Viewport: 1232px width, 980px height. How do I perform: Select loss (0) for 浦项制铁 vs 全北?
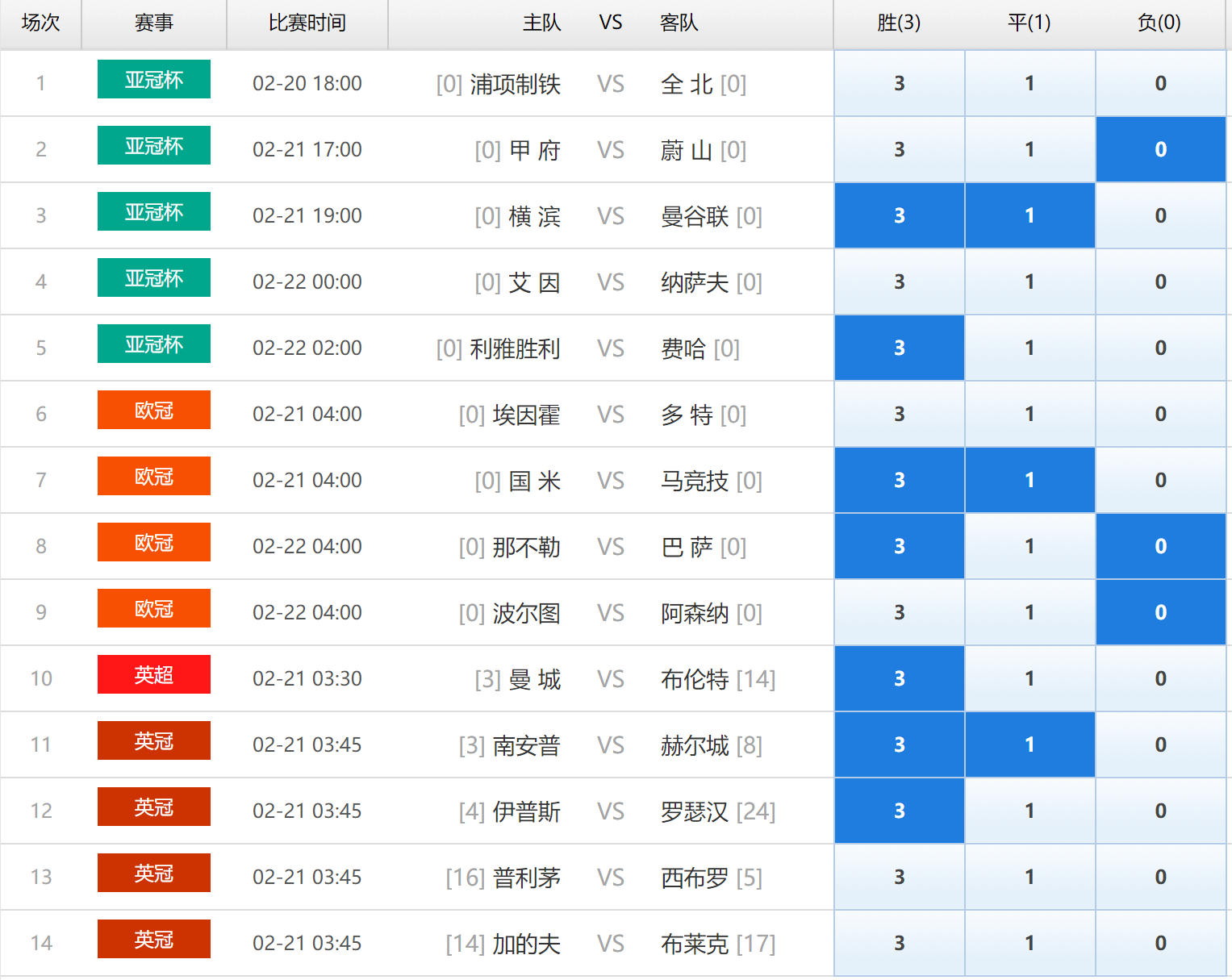point(1160,83)
